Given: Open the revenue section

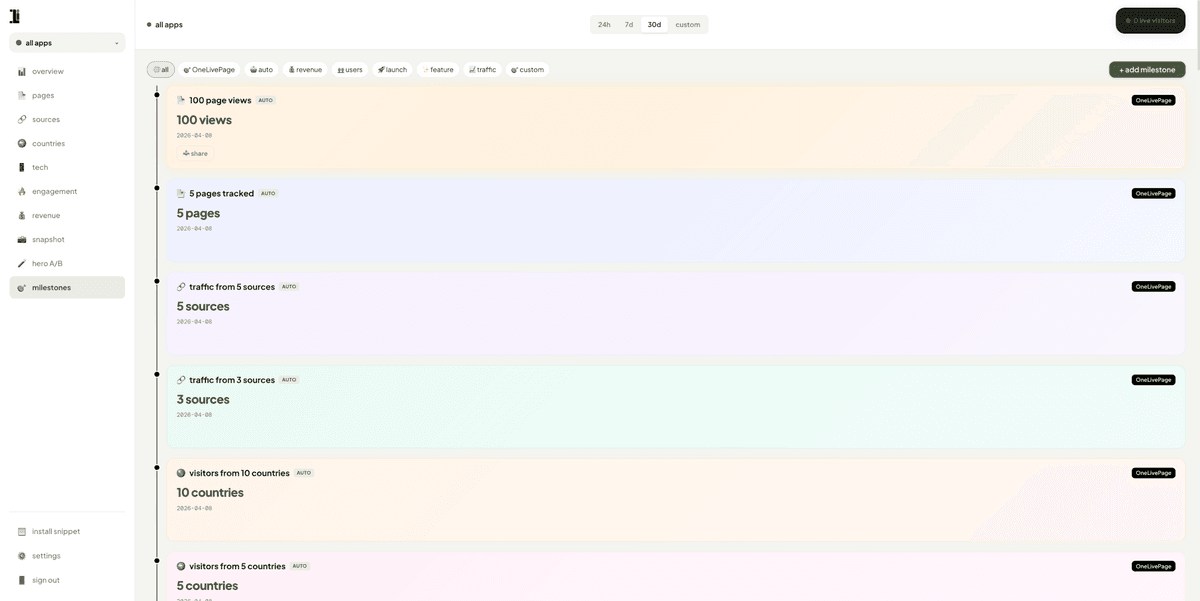Looking at the screenshot, I should (45, 215).
